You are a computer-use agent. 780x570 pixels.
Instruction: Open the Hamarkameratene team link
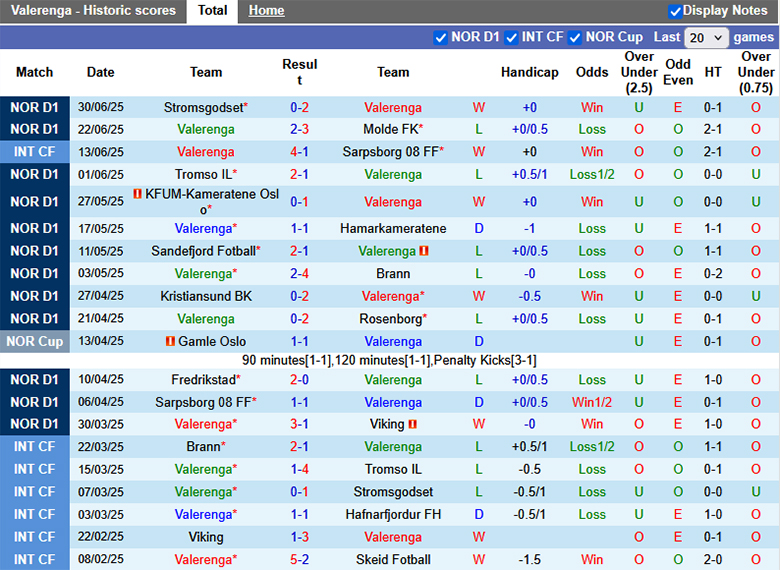click(x=393, y=229)
